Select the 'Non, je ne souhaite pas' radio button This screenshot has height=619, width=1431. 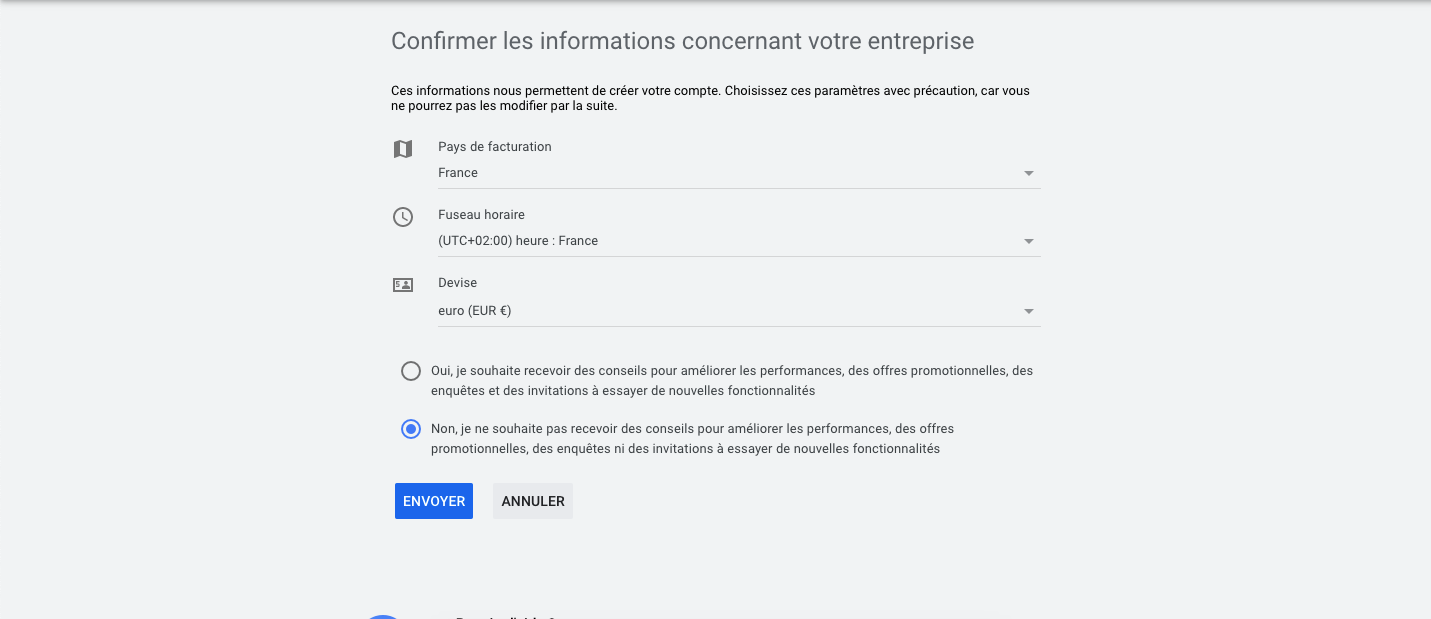tap(410, 429)
